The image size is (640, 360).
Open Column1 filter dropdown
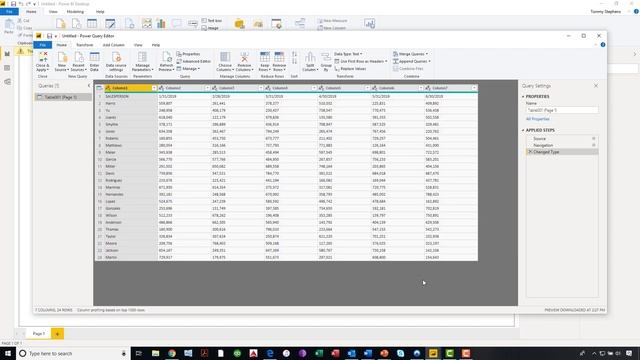pyautogui.click(x=154, y=88)
